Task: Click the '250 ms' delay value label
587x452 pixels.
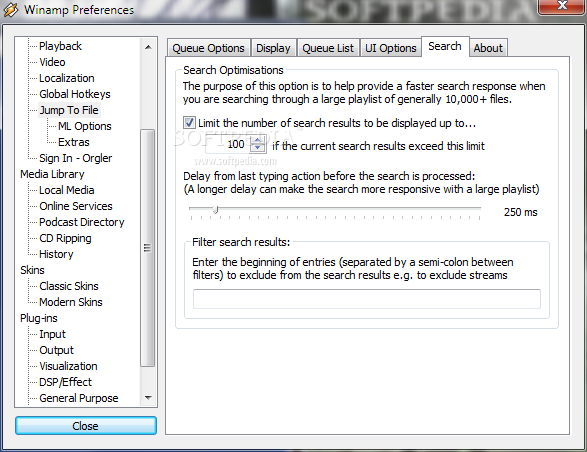Action: 520,212
